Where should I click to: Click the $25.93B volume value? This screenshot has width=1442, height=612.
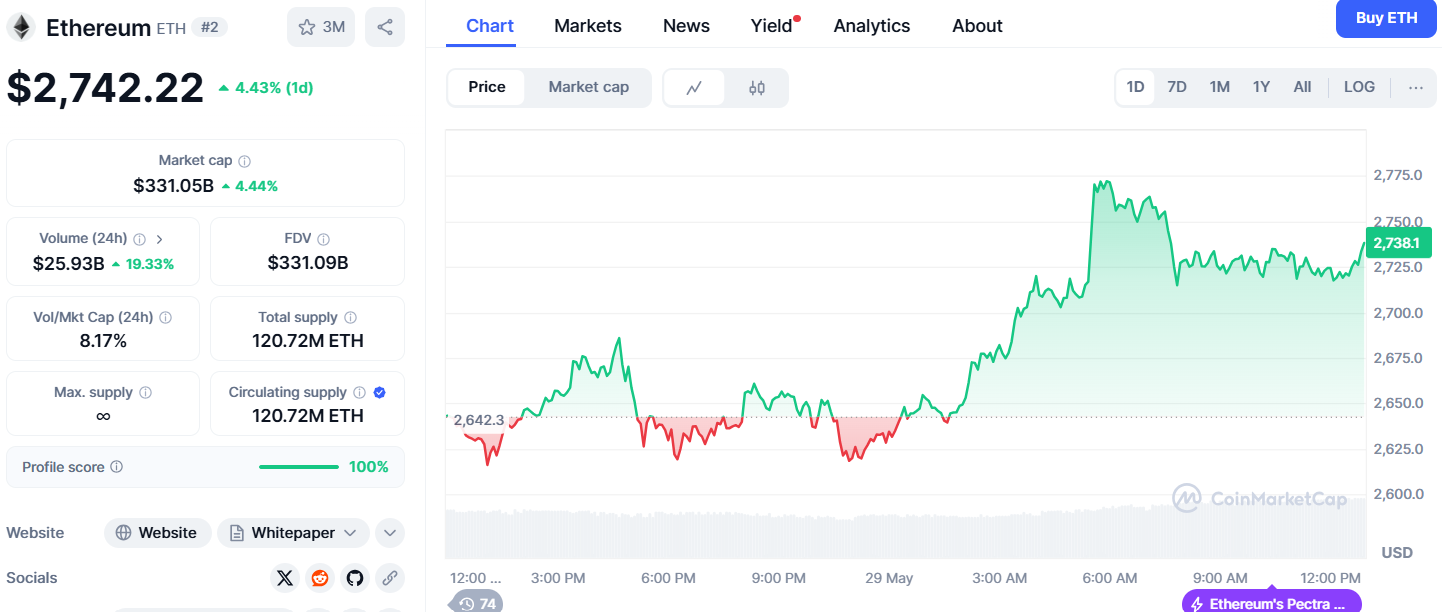tap(69, 263)
